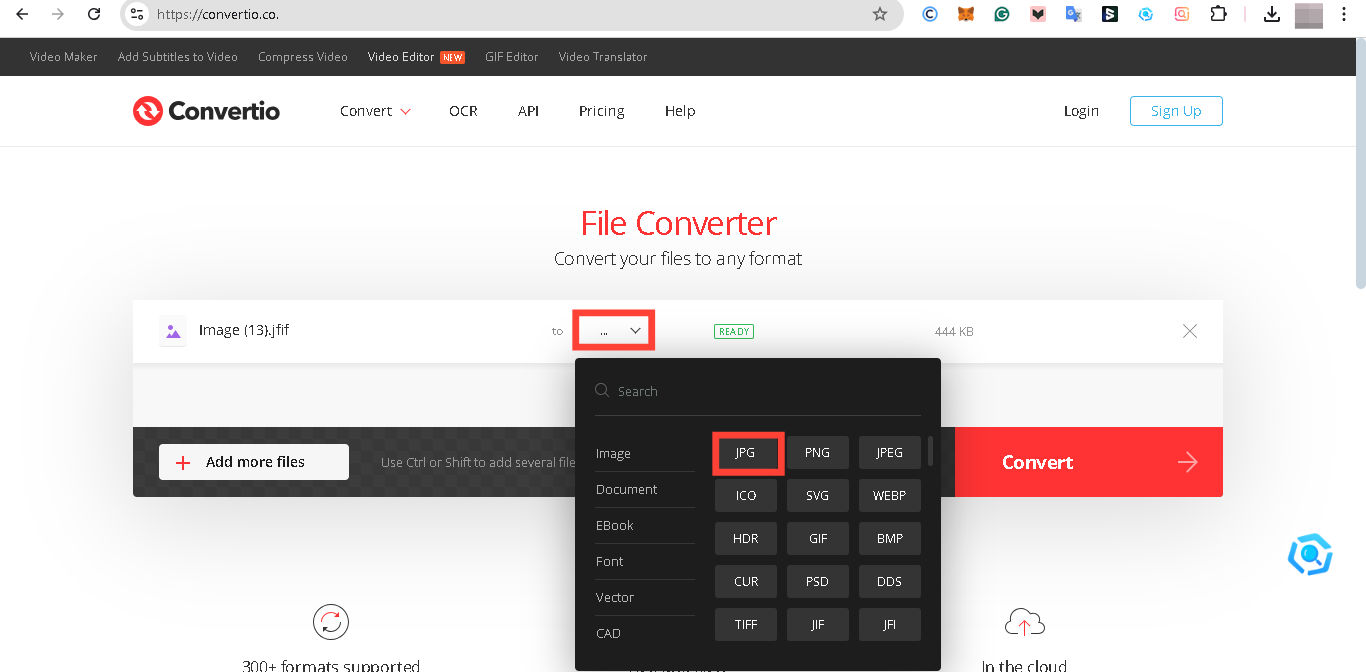Viewport: 1366px width, 672px height.
Task: Click the MetaMask fox extension icon
Action: point(965,14)
